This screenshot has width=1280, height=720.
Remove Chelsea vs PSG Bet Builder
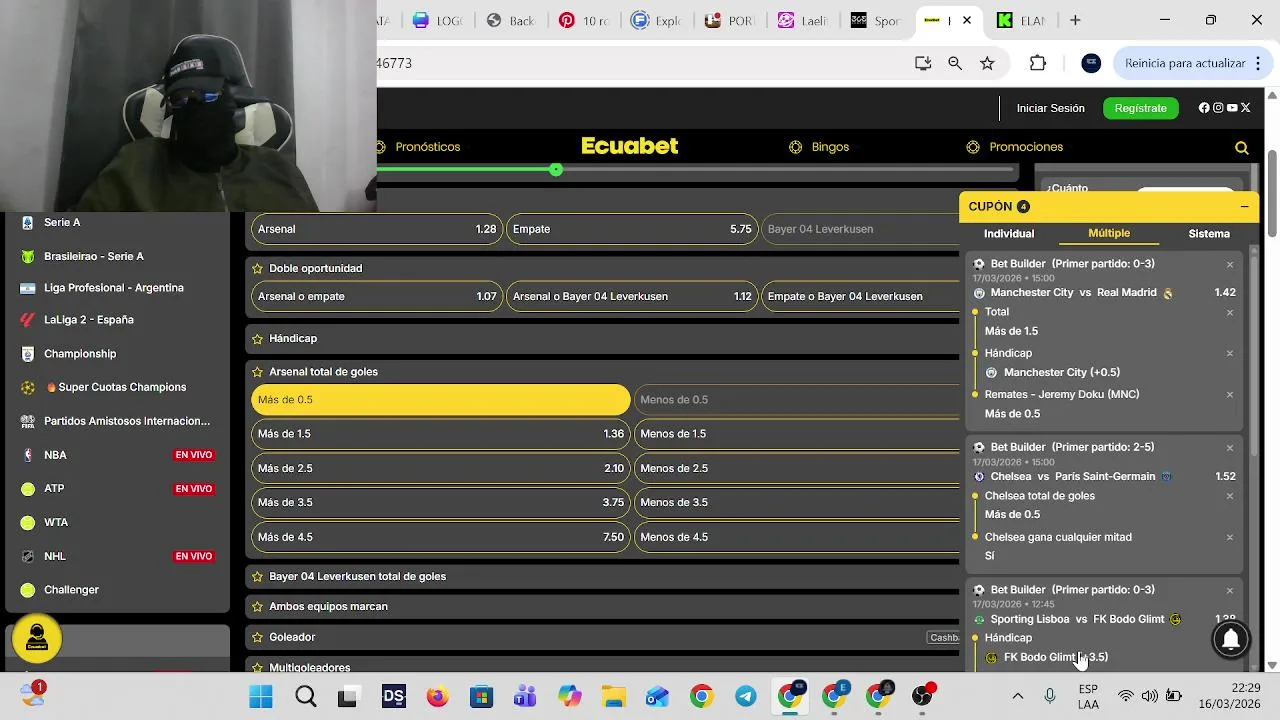(1230, 448)
